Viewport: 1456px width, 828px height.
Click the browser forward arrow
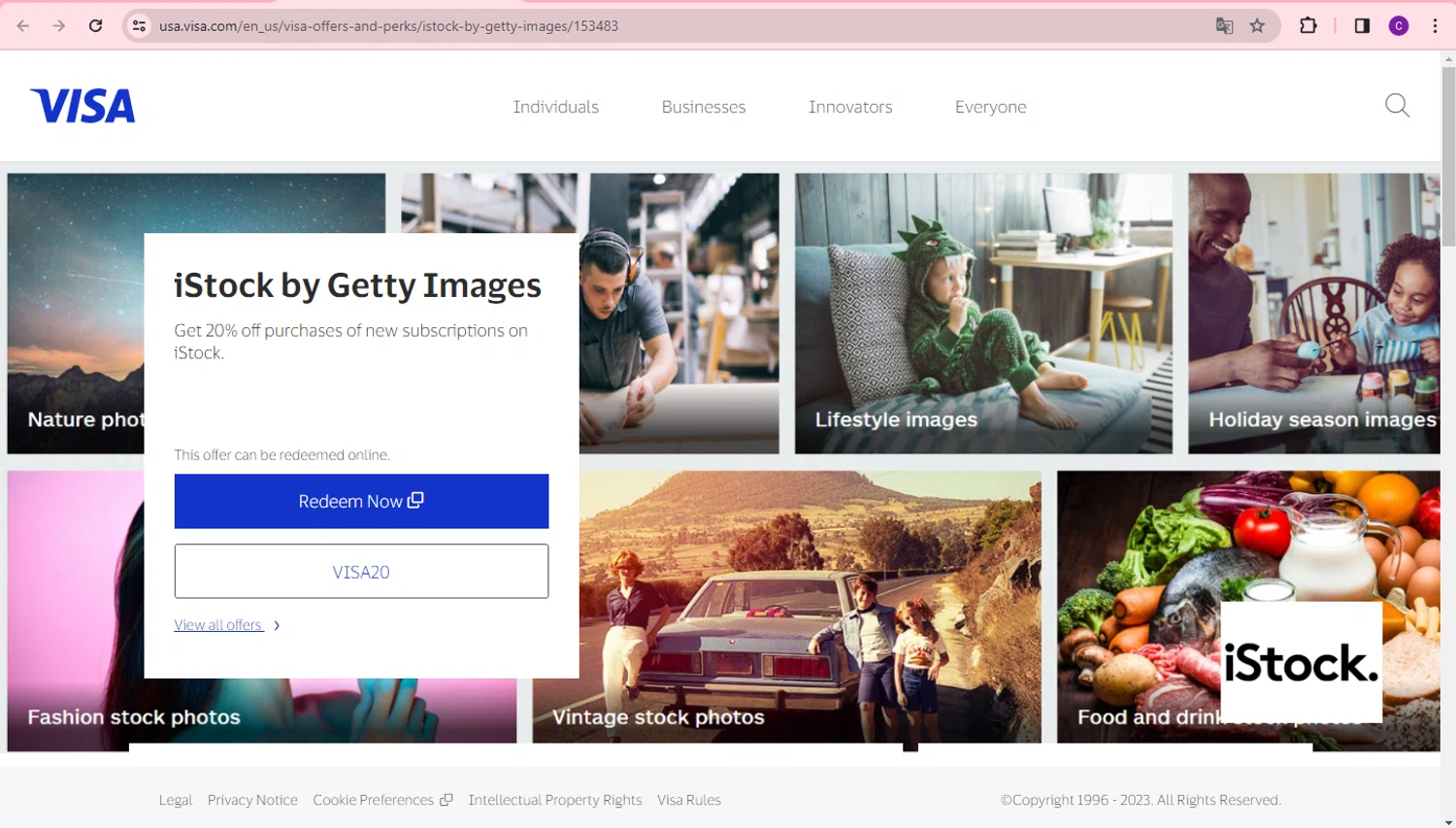pos(59,26)
